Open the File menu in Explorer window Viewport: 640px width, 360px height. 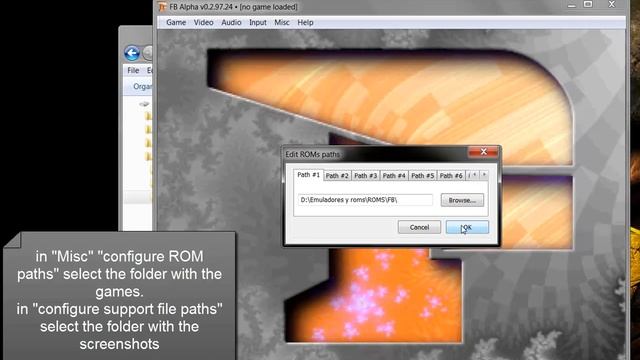click(133, 70)
